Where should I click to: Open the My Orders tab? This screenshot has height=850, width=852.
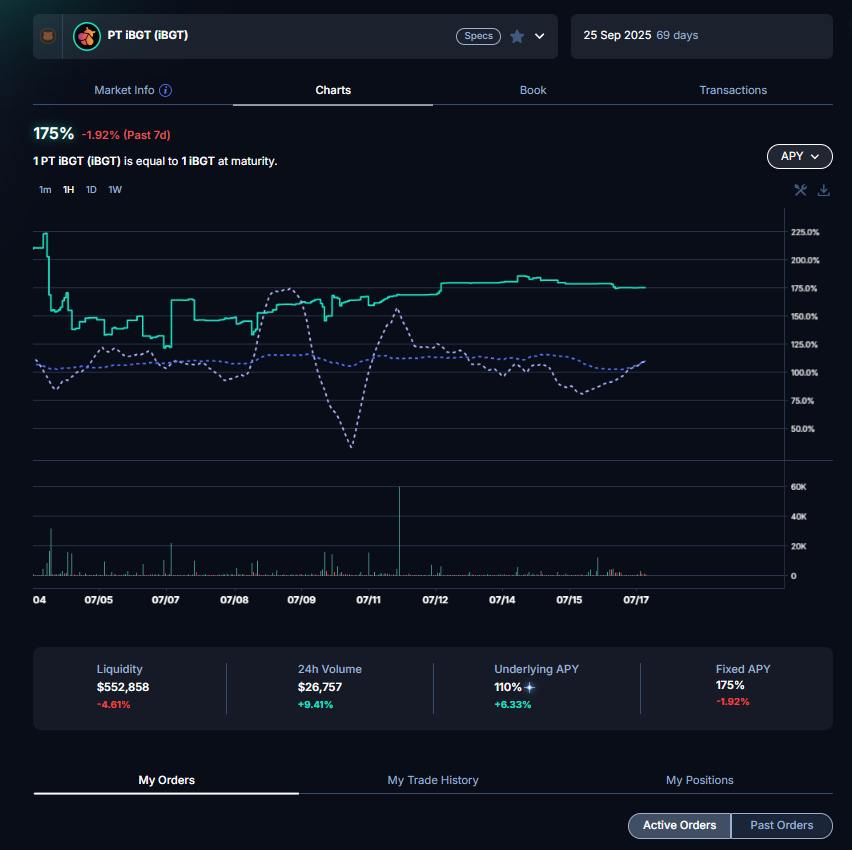(166, 780)
